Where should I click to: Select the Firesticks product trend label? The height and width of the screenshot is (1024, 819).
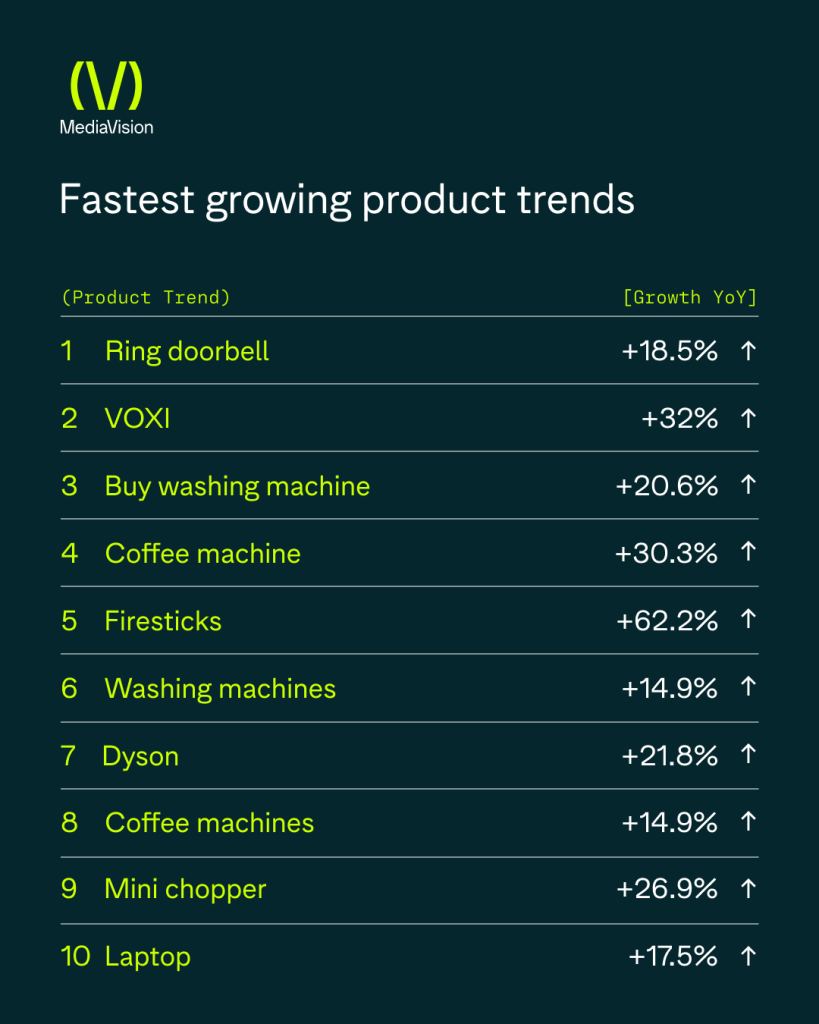coord(163,621)
